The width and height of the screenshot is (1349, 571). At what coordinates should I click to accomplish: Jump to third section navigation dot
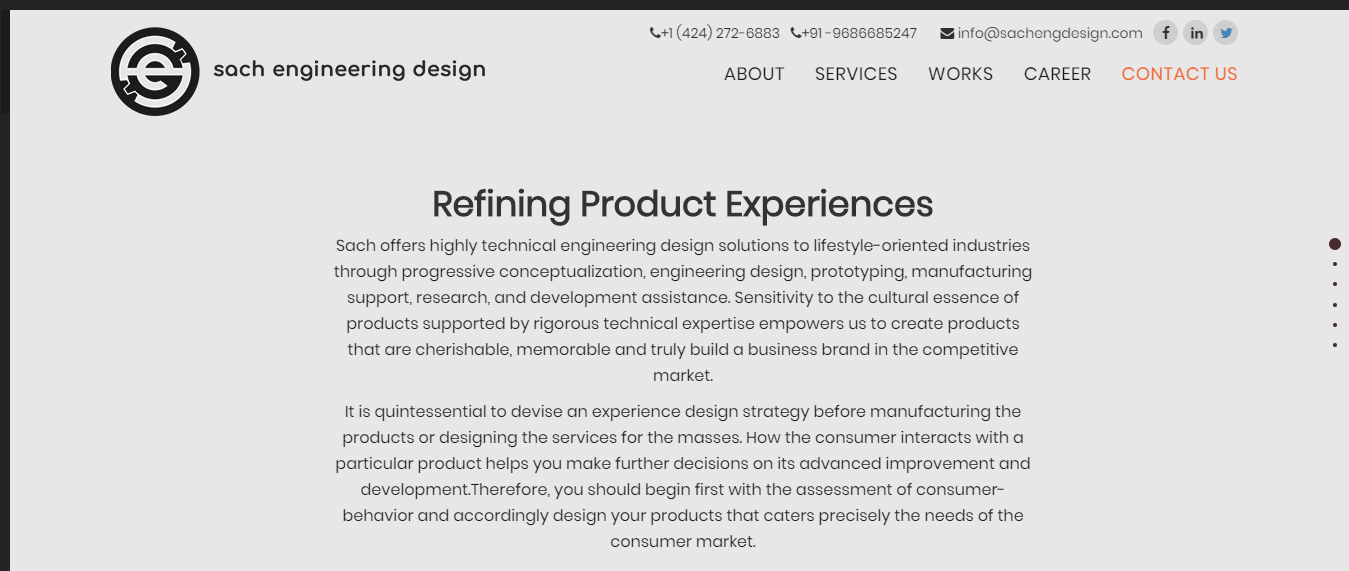(x=1335, y=284)
